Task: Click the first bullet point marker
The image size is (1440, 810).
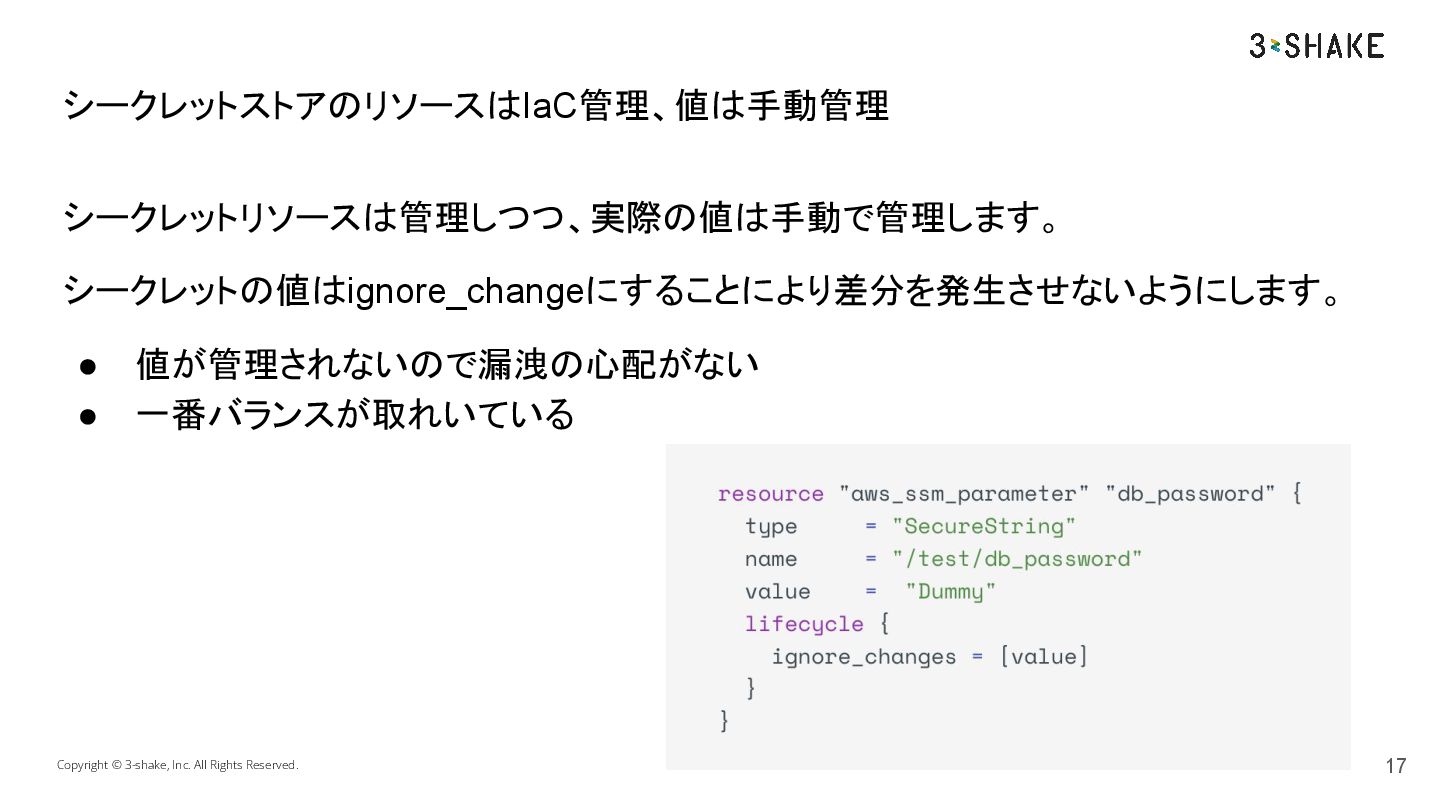Action: [x=87, y=366]
